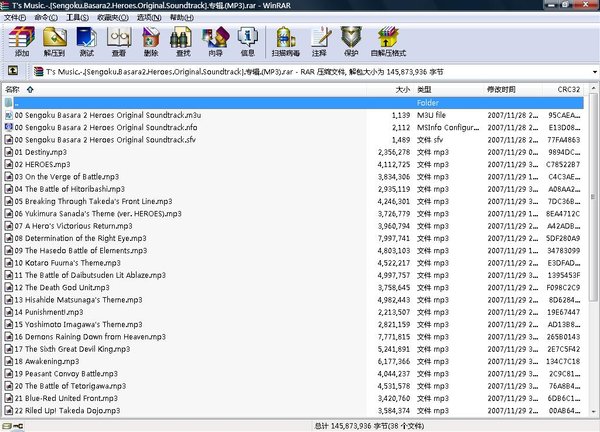Viewport: 600px width, 432px height.
Task: Select '19 Peasant Convoy Battle.mp3'
Action: click(66, 373)
